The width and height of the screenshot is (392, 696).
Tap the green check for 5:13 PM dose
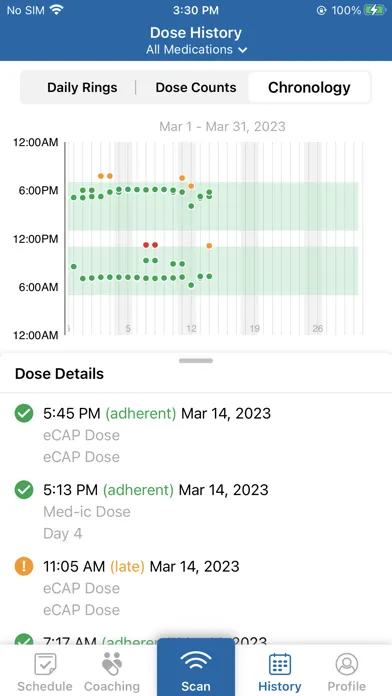(x=24, y=490)
